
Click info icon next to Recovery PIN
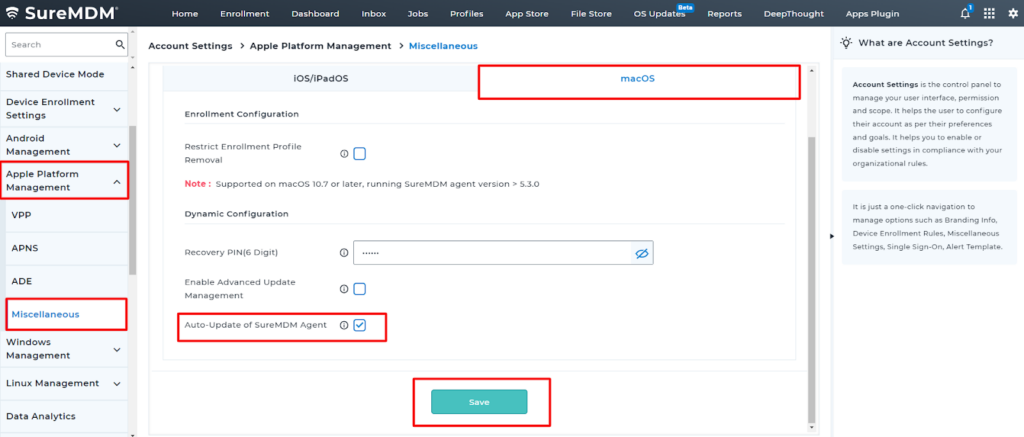point(344,254)
